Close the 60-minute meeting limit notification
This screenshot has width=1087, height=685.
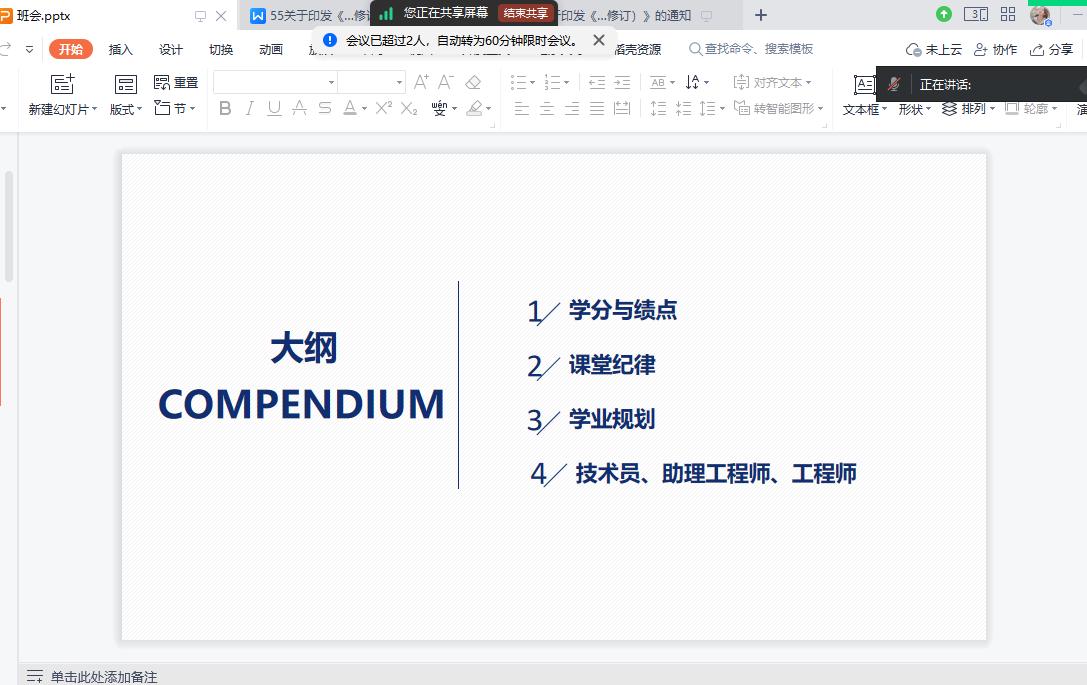[x=598, y=41]
